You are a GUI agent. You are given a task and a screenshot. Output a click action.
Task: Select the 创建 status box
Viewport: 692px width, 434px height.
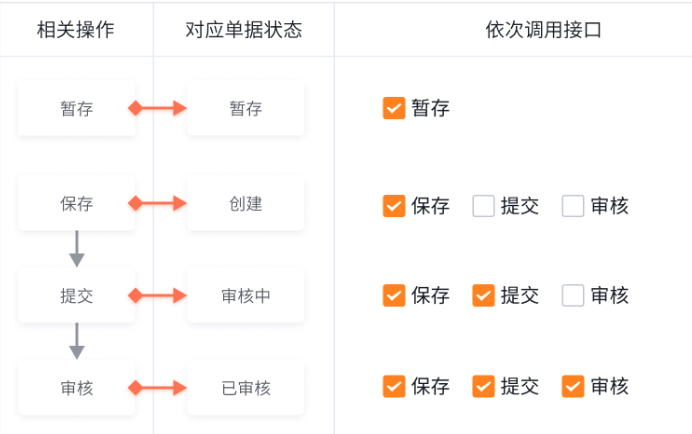(245, 203)
